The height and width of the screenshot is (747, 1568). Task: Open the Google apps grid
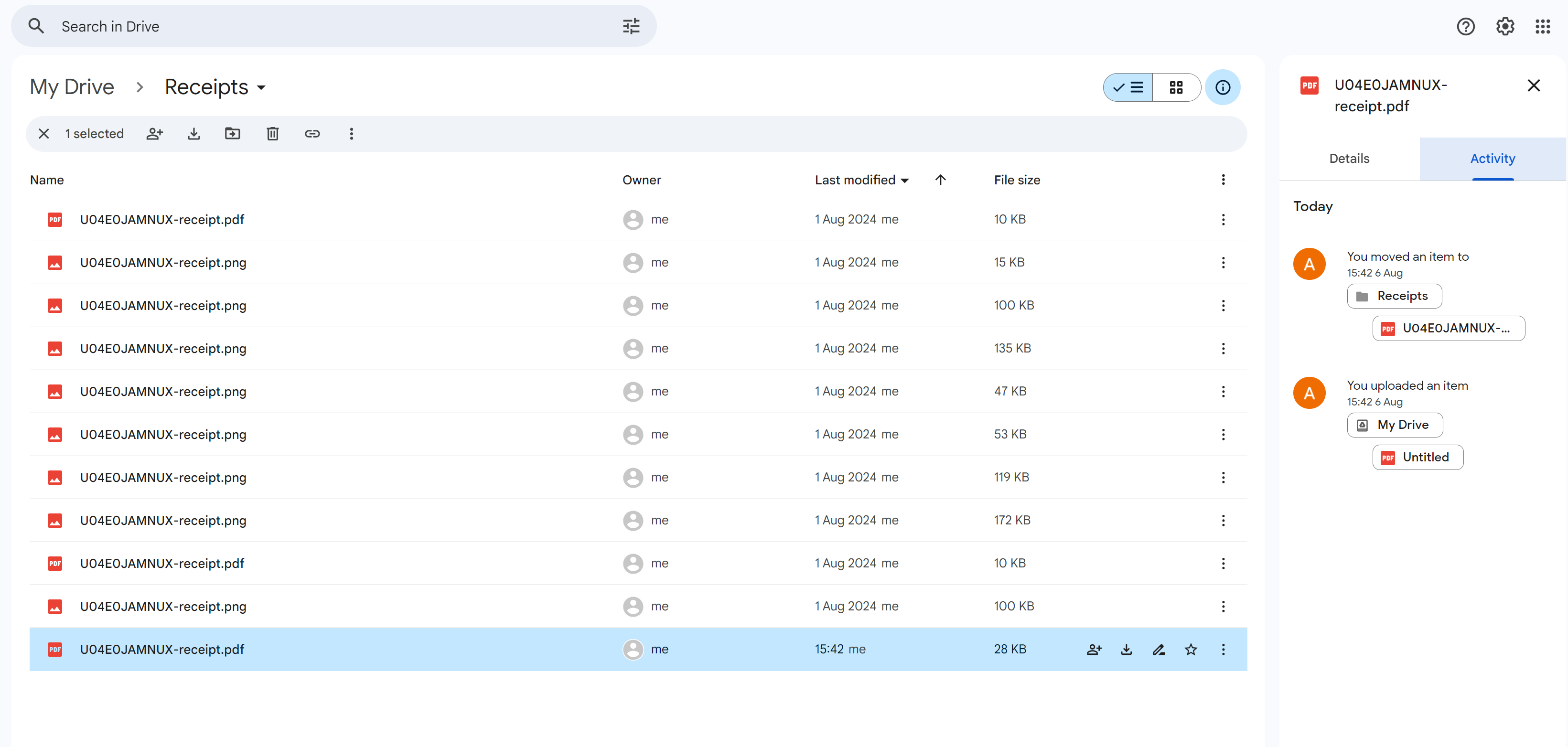[1542, 26]
